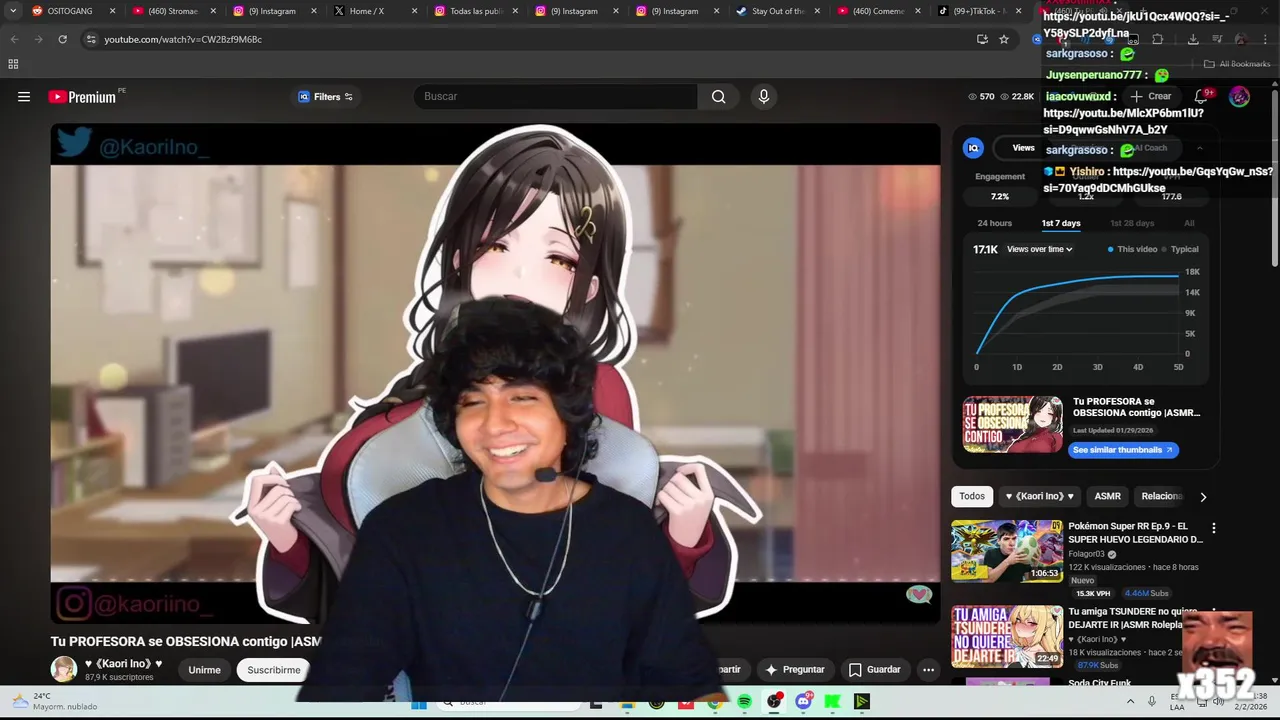Open Spotify from the taskbar
Image resolution: width=1280 pixels, height=720 pixels.
click(744, 702)
